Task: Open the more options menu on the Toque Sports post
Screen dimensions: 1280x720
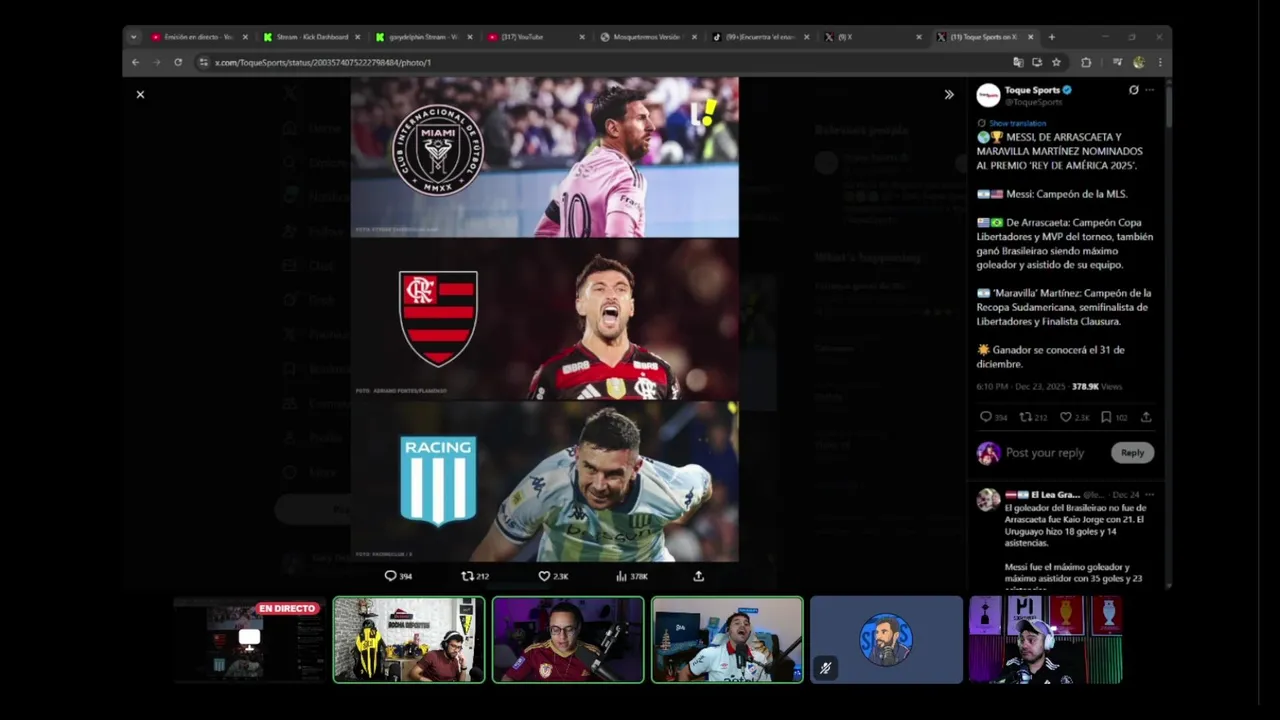Action: [x=1150, y=90]
